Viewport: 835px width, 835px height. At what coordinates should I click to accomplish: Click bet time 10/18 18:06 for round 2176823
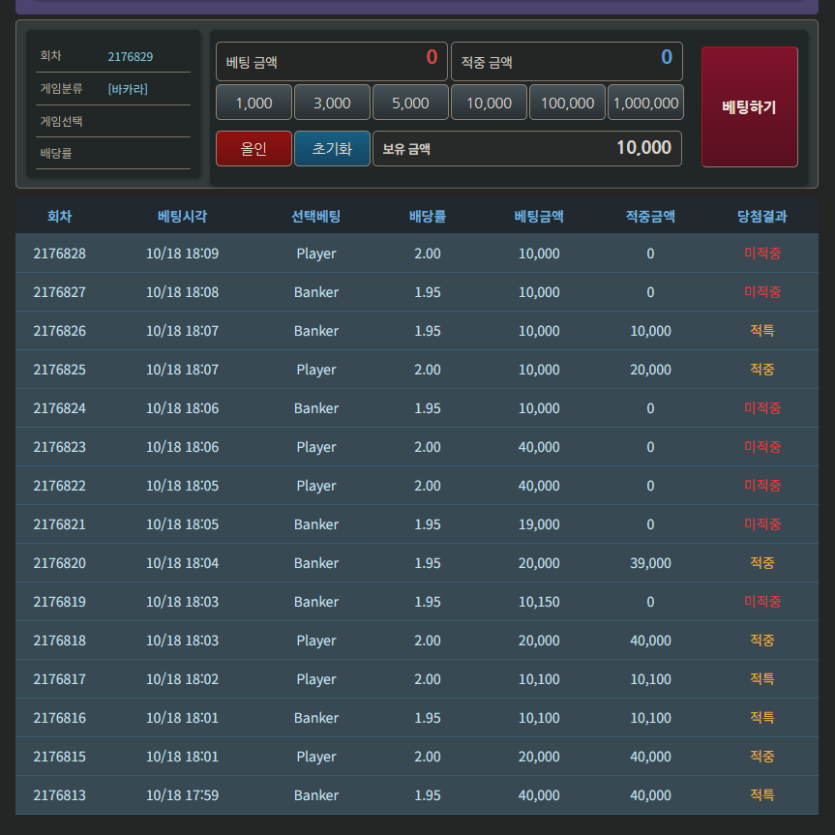183,447
